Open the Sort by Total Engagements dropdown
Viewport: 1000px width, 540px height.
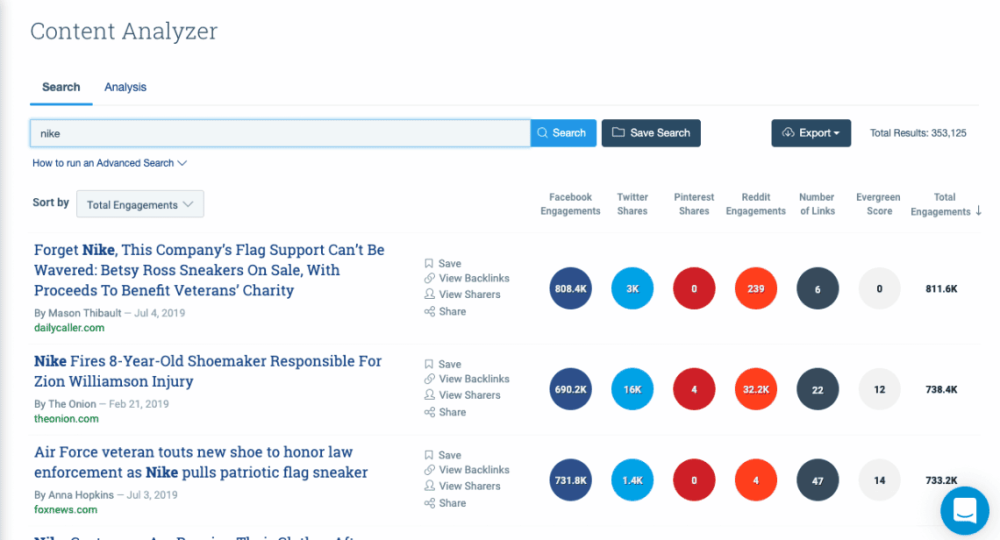140,204
